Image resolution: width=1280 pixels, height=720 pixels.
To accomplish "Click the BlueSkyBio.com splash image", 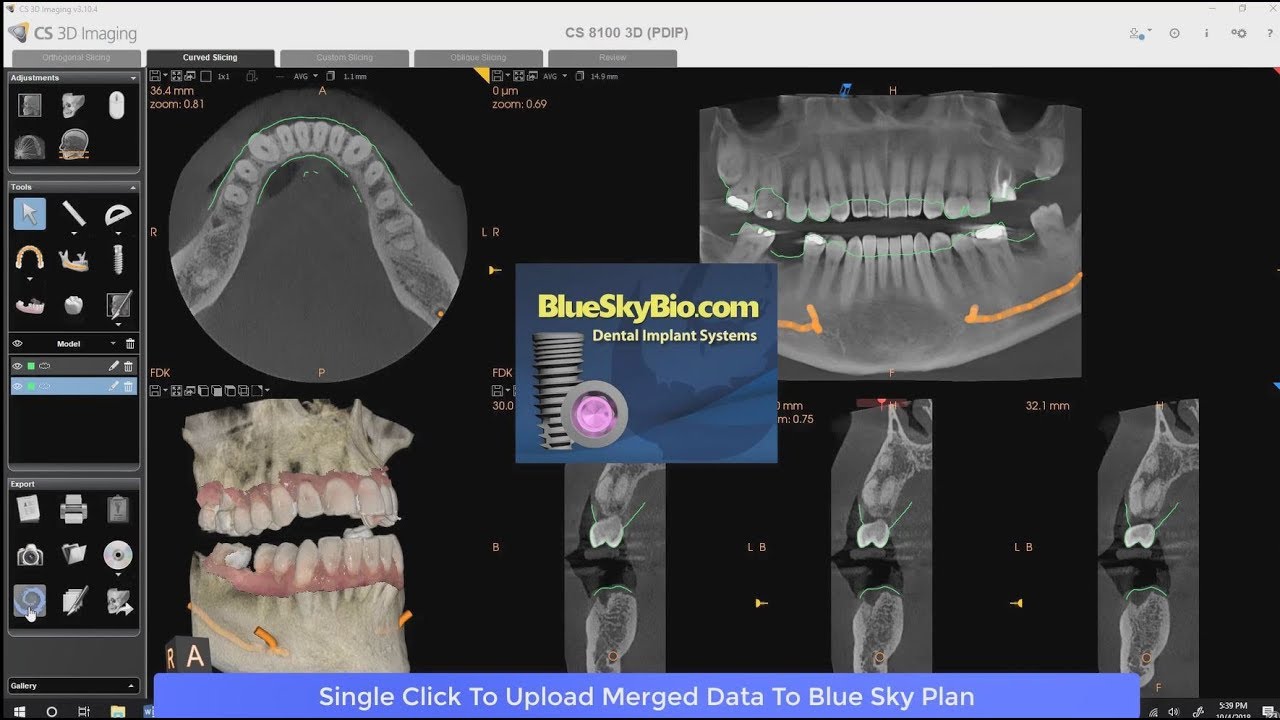I will click(646, 363).
